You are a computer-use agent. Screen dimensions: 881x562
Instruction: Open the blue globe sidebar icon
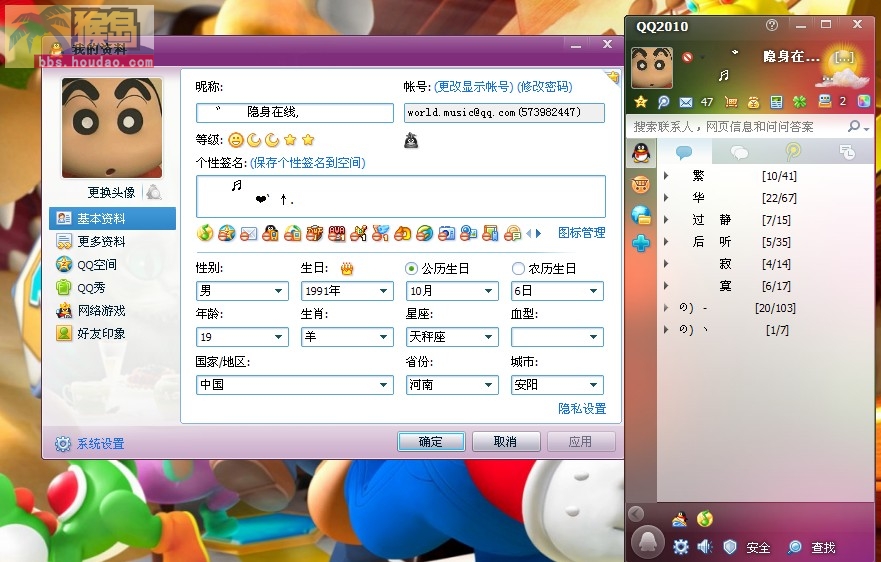[x=641, y=215]
